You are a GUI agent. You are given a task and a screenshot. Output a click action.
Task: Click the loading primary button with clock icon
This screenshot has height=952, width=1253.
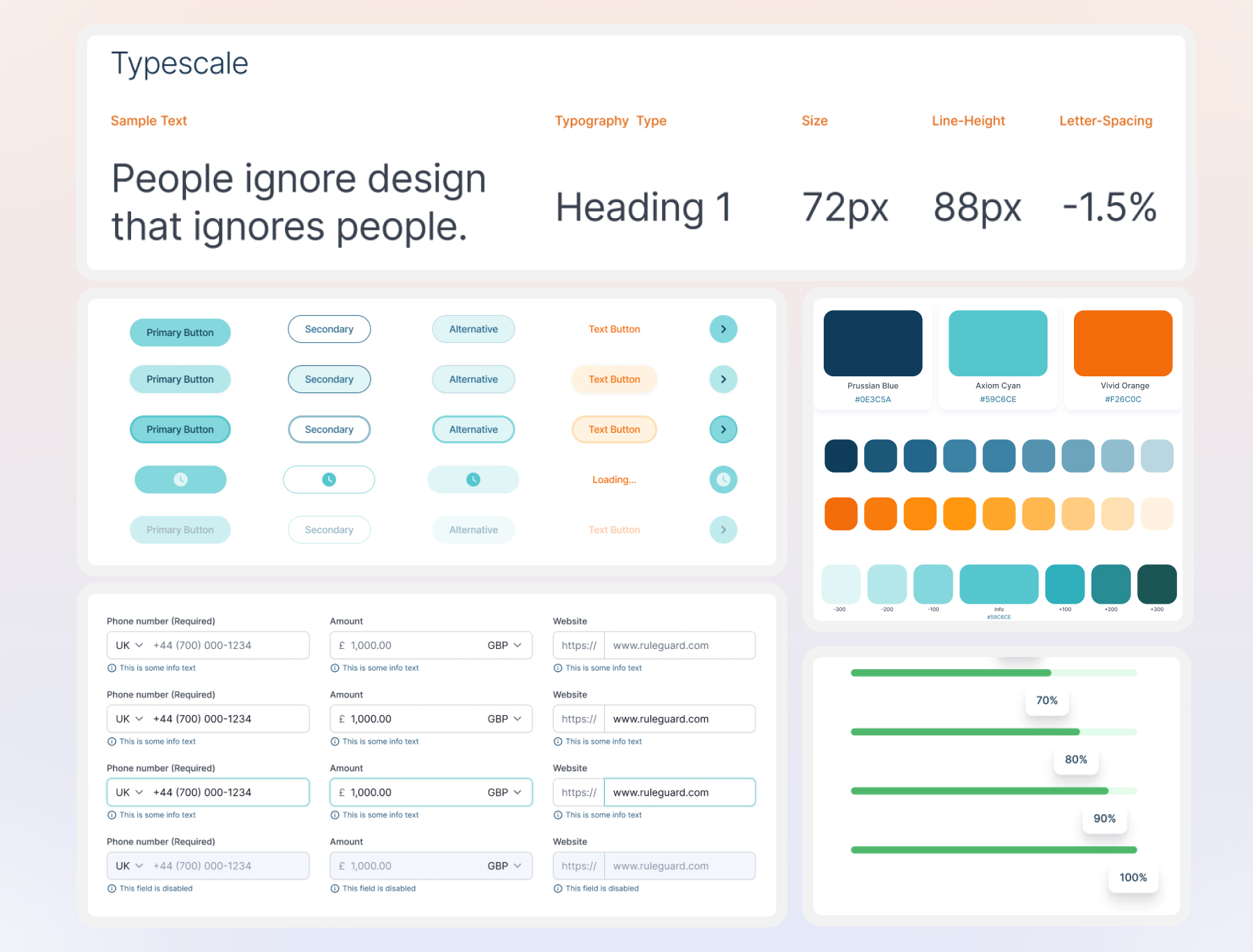point(180,479)
